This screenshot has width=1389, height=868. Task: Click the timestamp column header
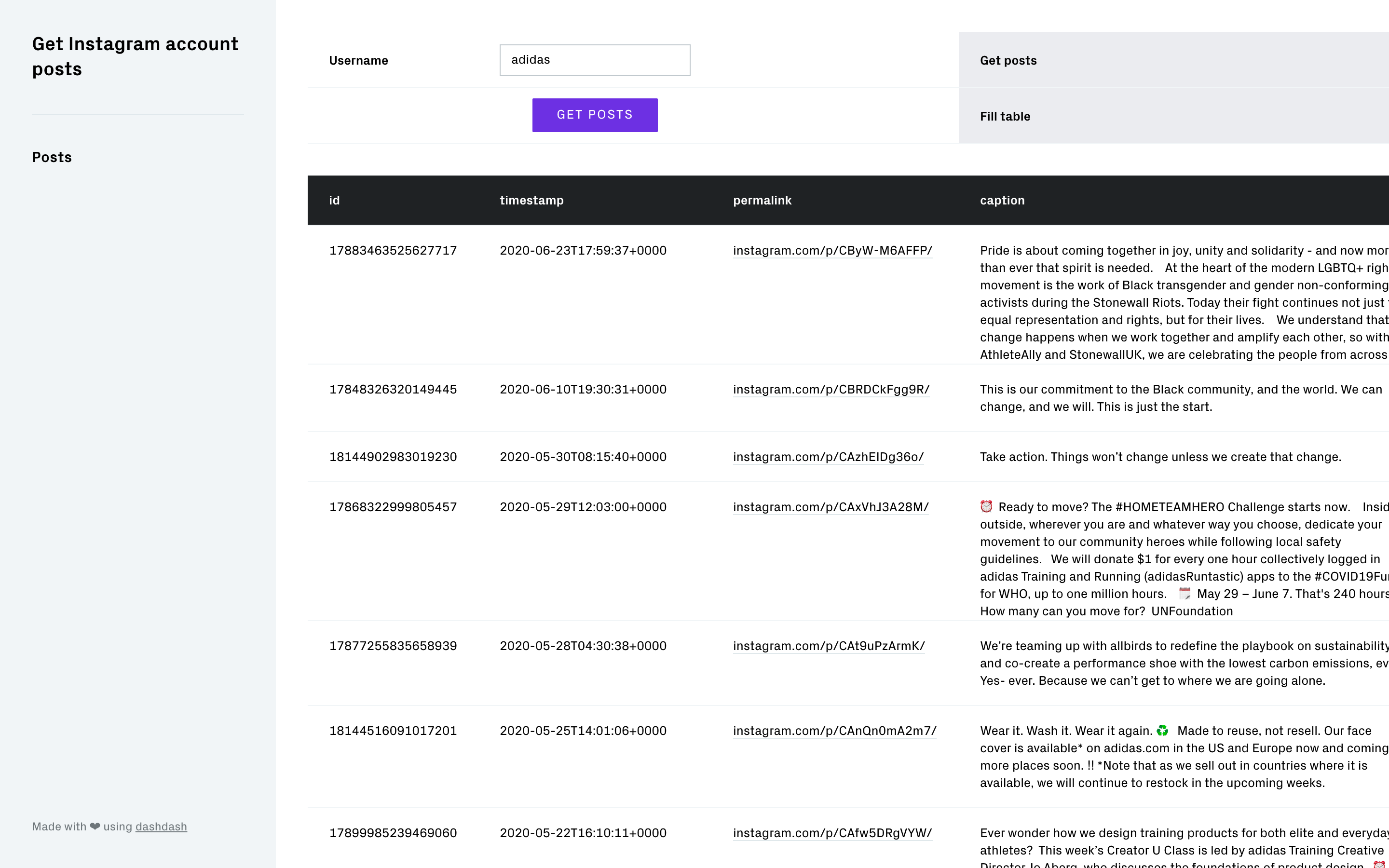tap(531, 200)
